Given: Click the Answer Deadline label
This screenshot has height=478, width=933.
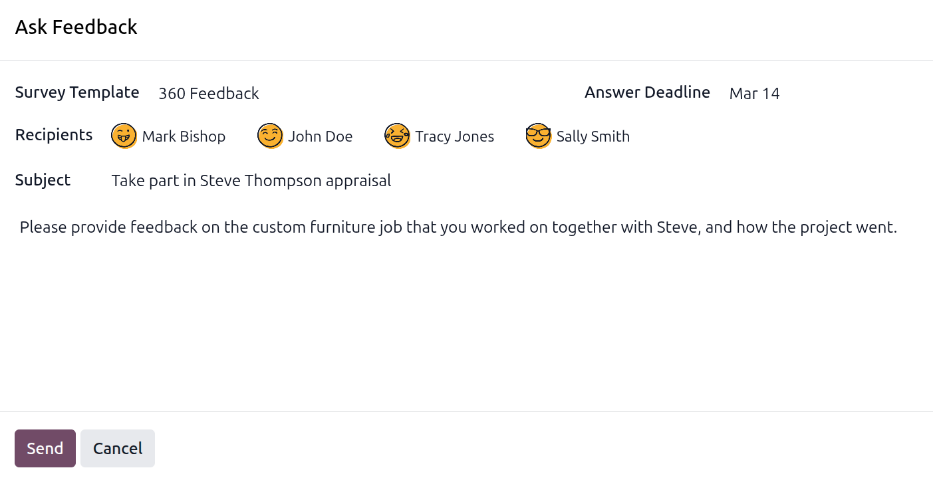Looking at the screenshot, I should 647,92.
